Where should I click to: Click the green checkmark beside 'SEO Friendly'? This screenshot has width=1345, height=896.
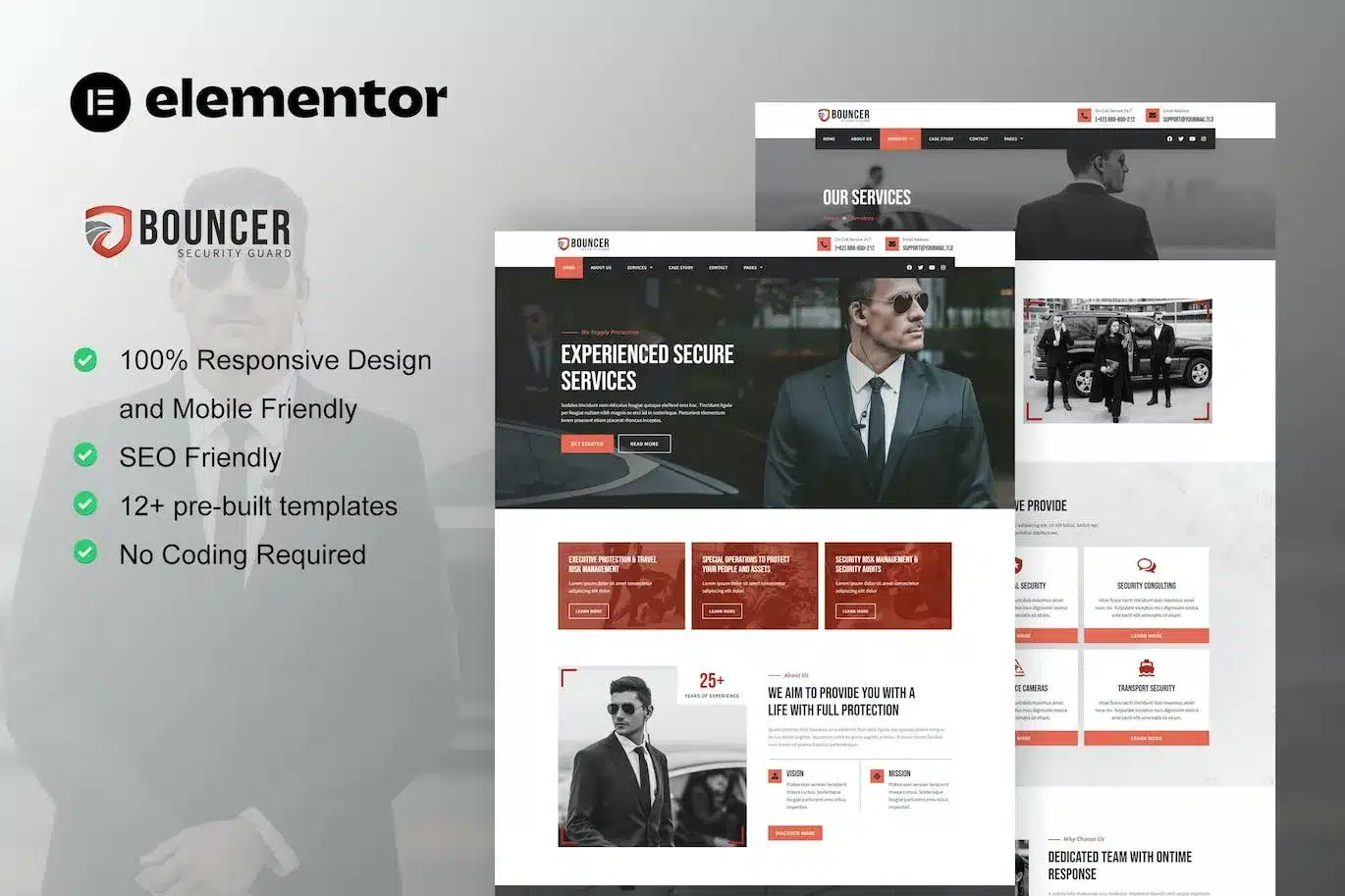pos(85,455)
